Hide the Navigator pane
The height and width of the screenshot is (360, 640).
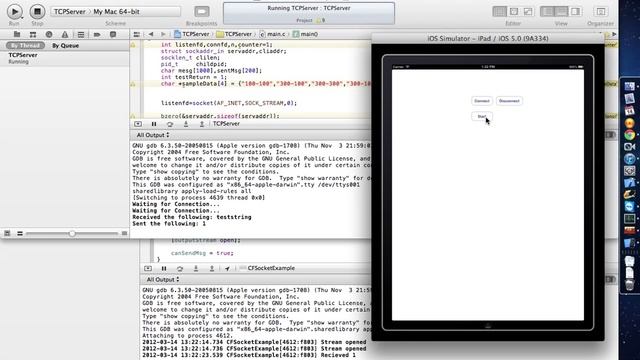point(547,11)
